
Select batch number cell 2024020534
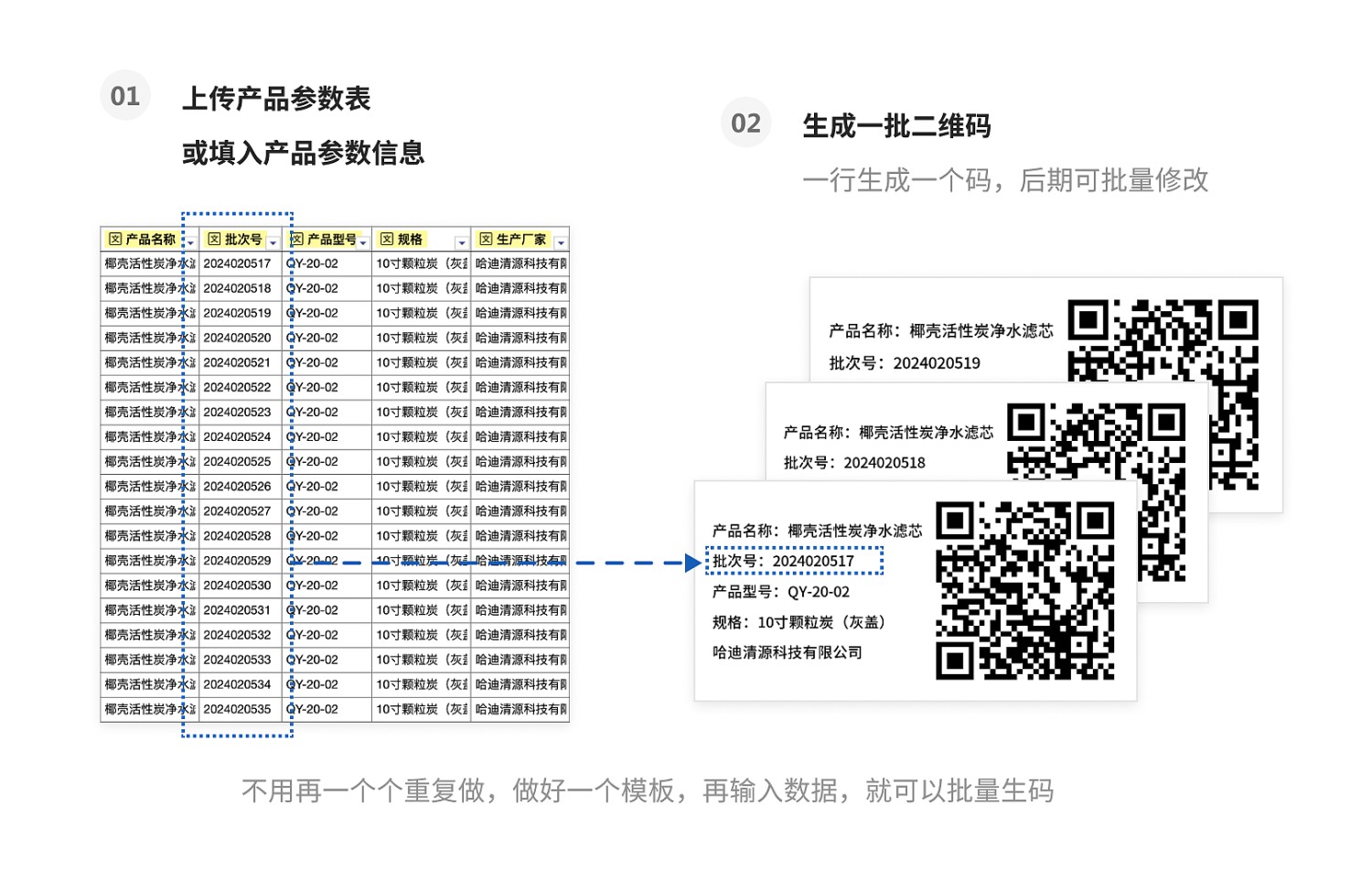[241, 683]
